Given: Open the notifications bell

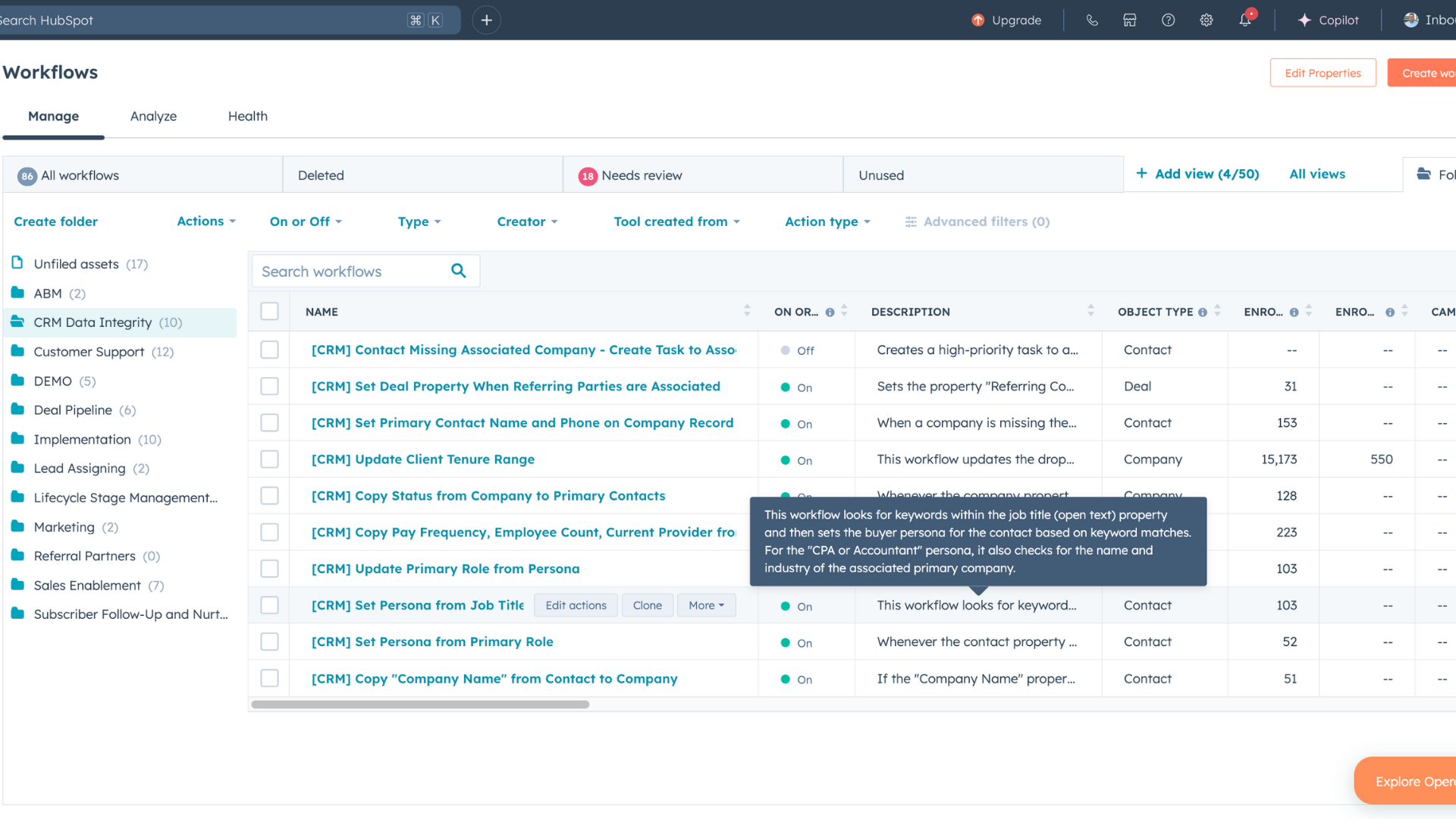Looking at the screenshot, I should 1245,20.
